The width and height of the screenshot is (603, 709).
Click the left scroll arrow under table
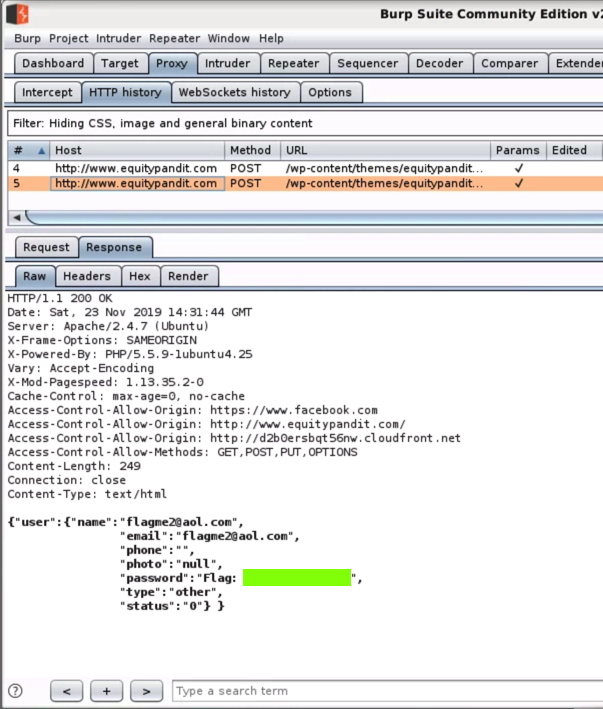point(17,217)
